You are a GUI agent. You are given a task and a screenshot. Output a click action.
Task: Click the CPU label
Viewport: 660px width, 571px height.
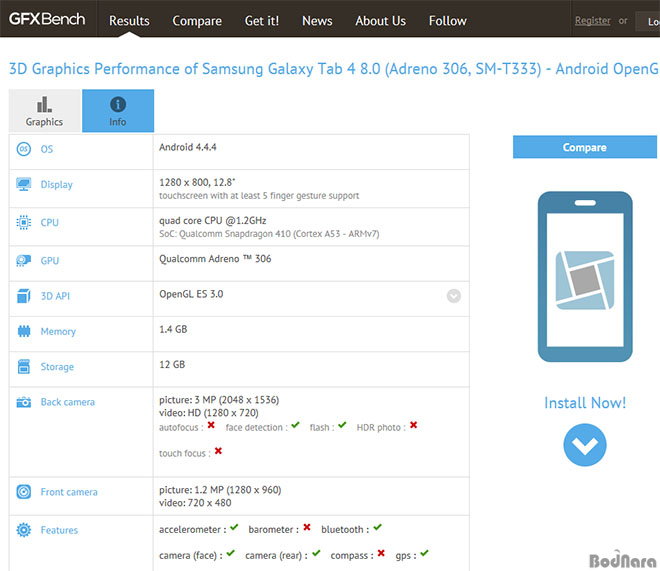click(x=50, y=222)
